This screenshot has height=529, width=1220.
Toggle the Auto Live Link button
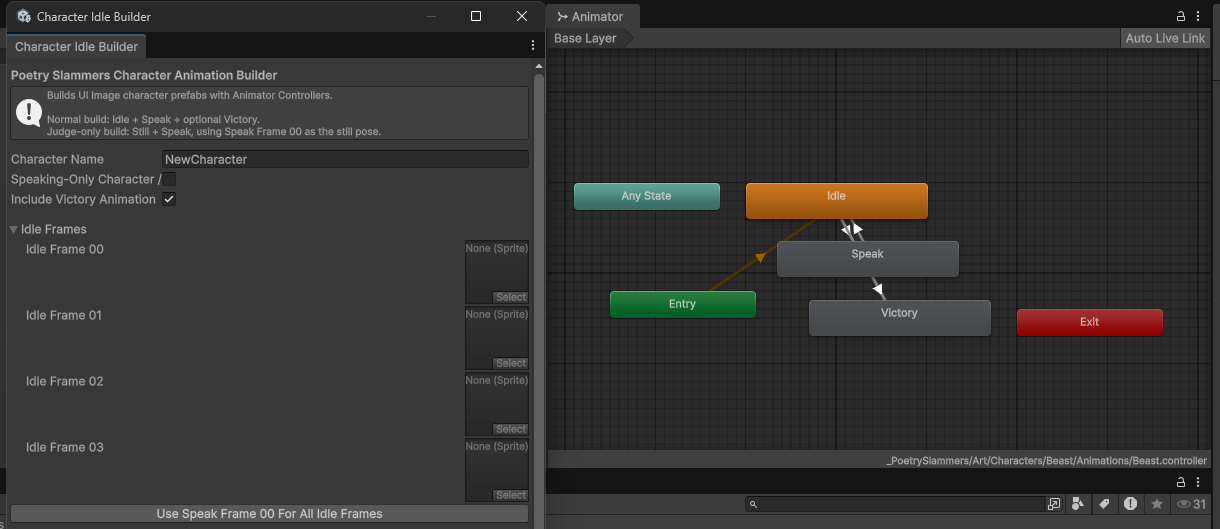[x=1165, y=38]
